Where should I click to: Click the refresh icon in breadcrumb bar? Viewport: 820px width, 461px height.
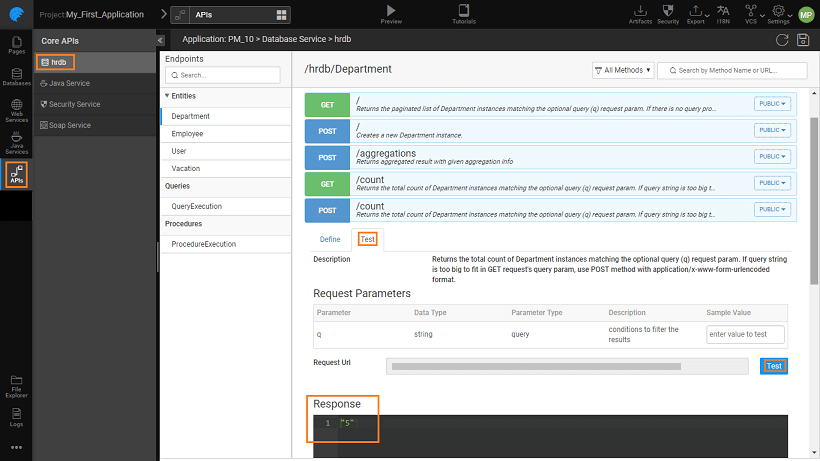[782, 39]
